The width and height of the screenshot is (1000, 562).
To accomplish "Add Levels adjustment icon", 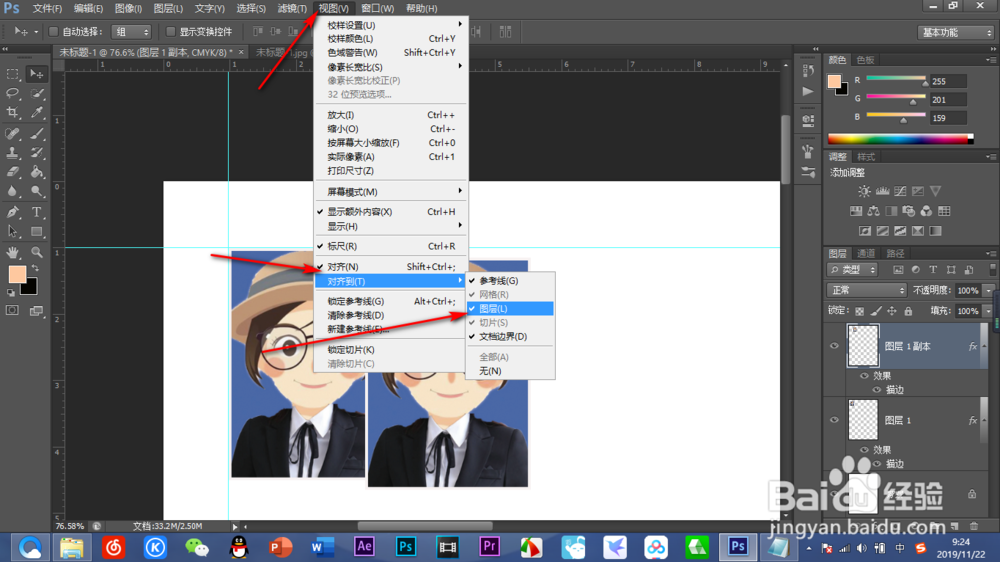I will (x=882, y=191).
